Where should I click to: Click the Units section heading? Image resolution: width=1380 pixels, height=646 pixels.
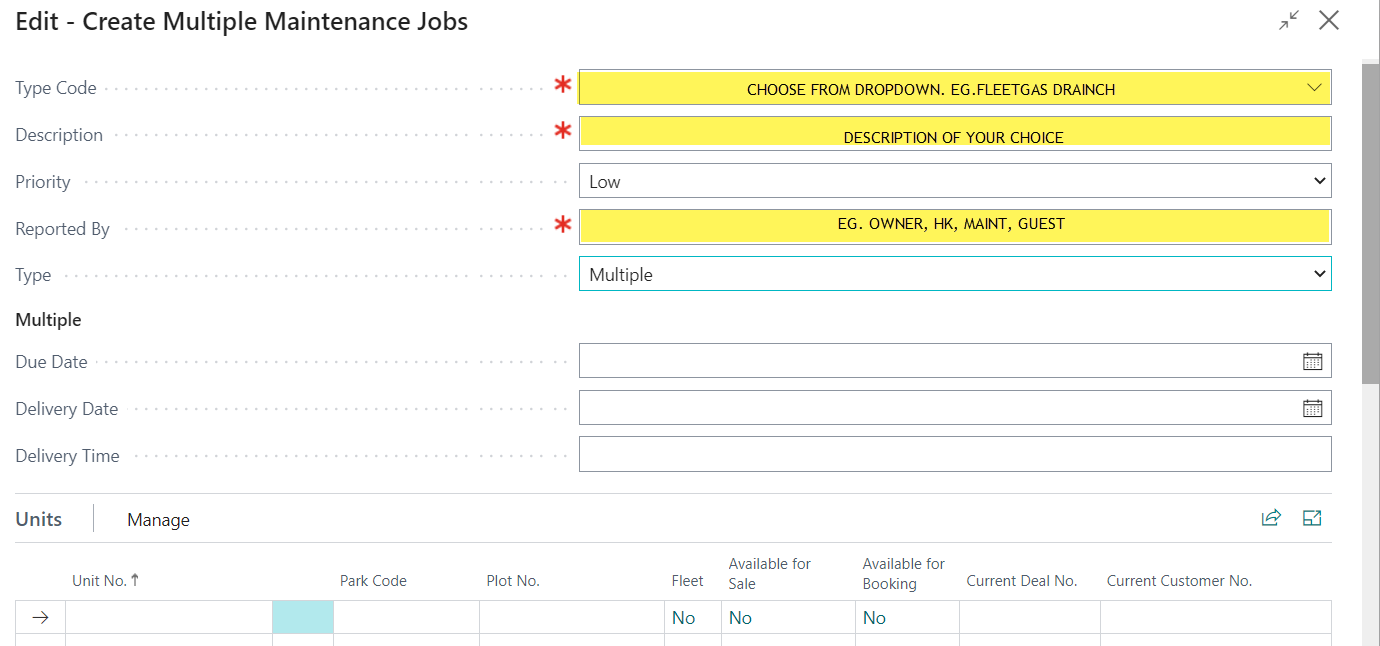point(39,519)
